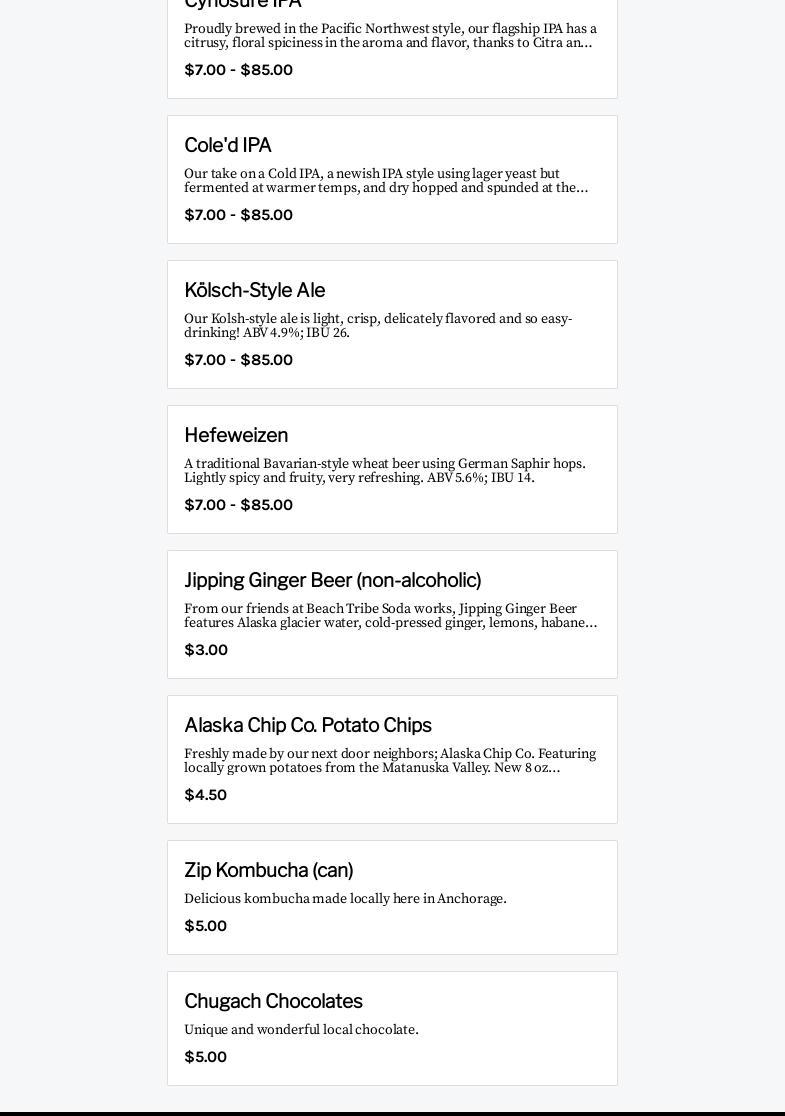Open the Hefeweizen item
785x1116 pixels.
pyautogui.click(x=392, y=469)
